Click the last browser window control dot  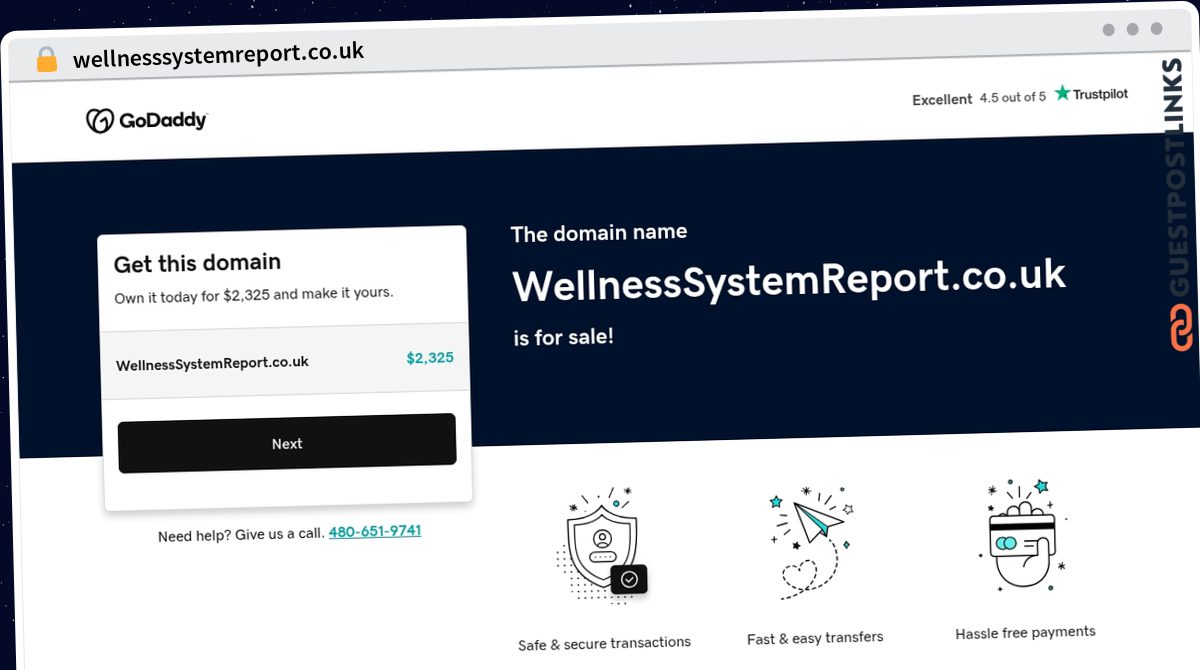tap(1157, 29)
